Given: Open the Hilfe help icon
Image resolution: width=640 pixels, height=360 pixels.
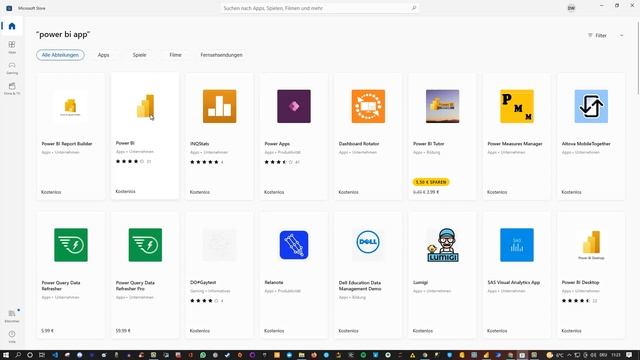Looking at the screenshot, I should click(x=12, y=336).
